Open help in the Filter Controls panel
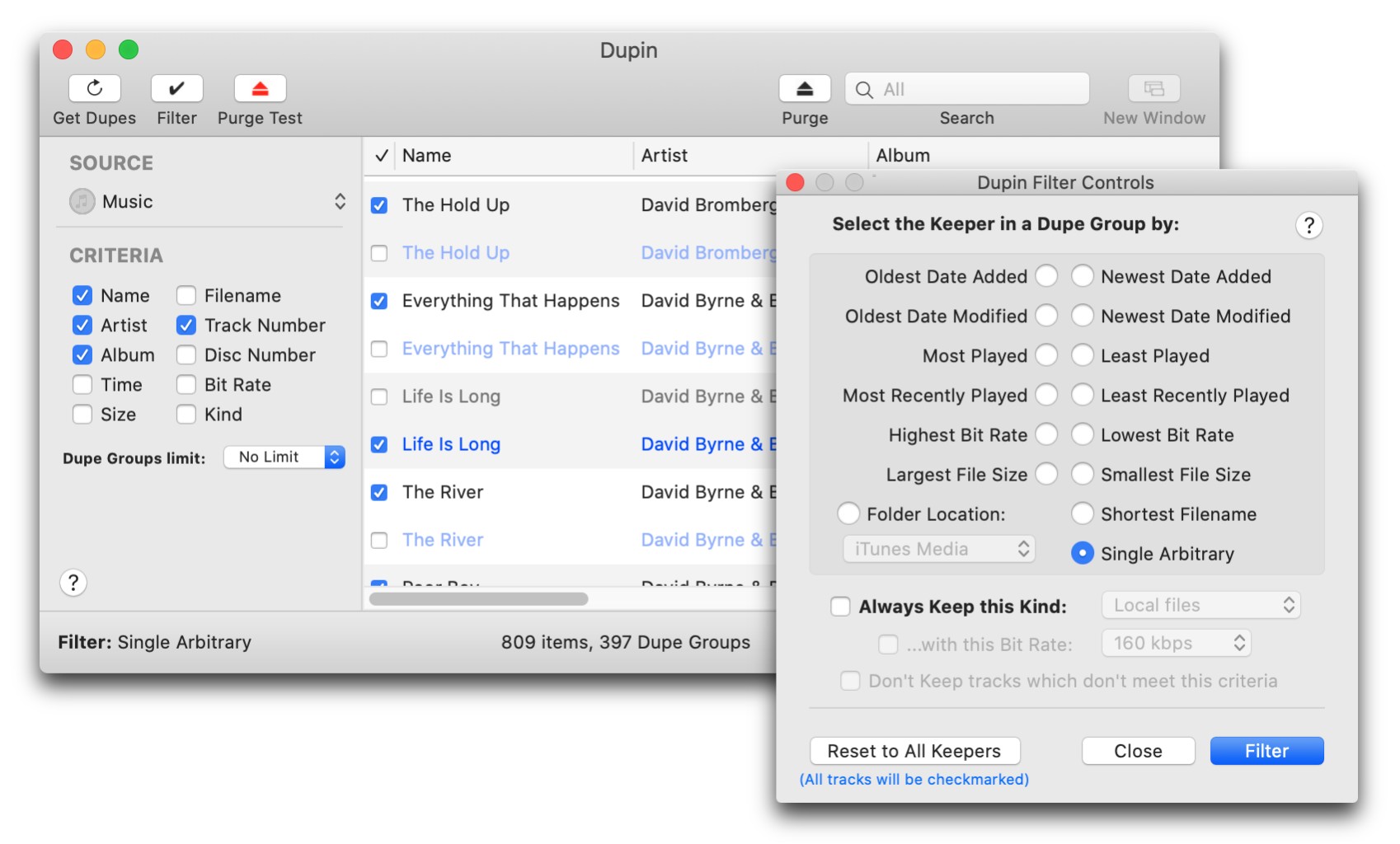The height and width of the screenshot is (844, 1400). pos(1308,225)
